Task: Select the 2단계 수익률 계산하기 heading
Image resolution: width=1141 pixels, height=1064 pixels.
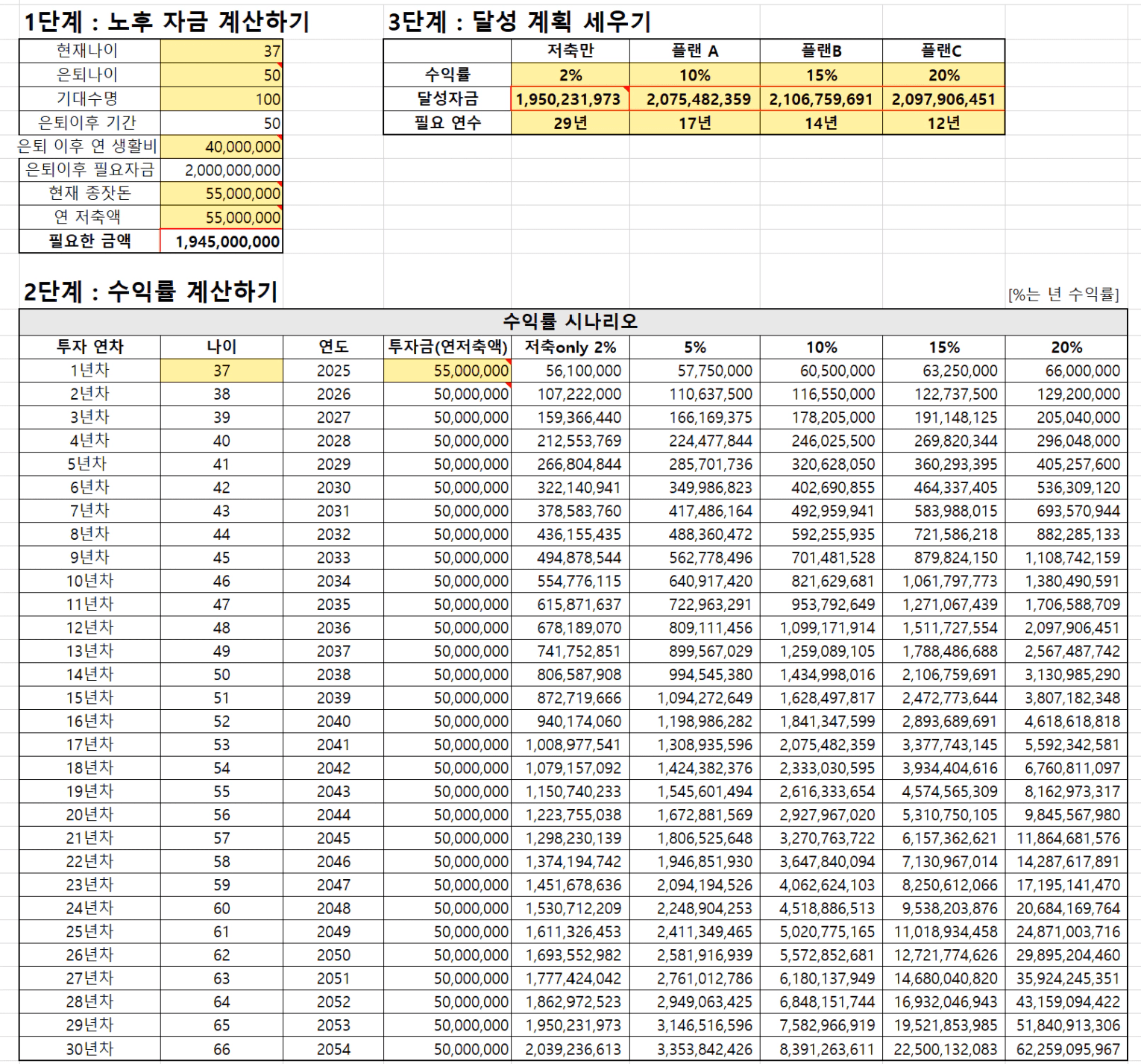Action: (151, 291)
